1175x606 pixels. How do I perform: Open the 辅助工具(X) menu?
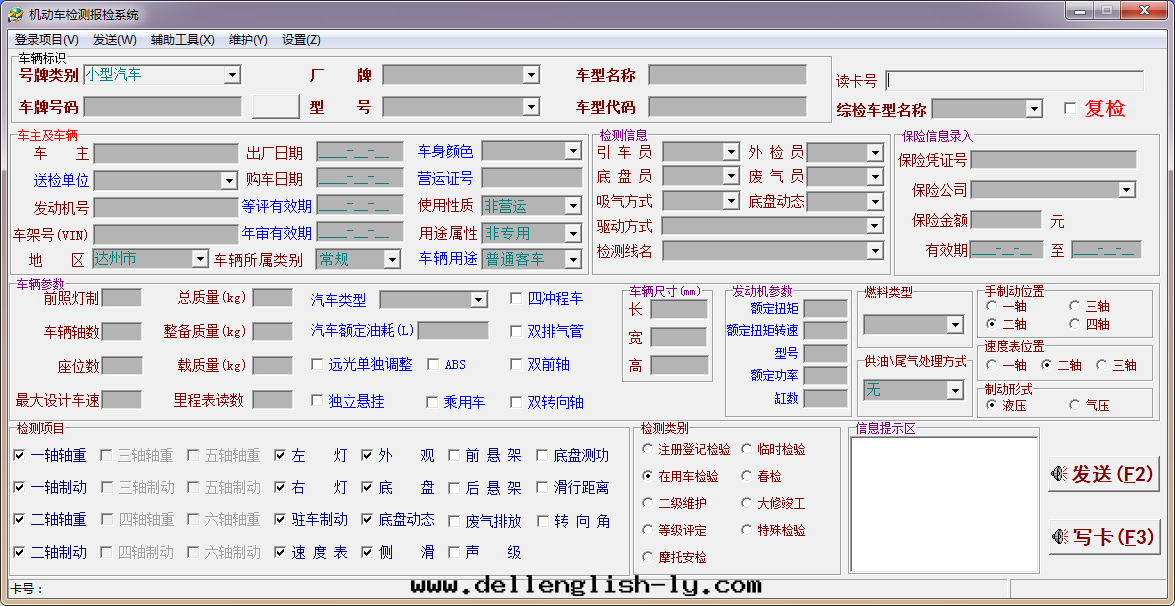pyautogui.click(x=182, y=40)
